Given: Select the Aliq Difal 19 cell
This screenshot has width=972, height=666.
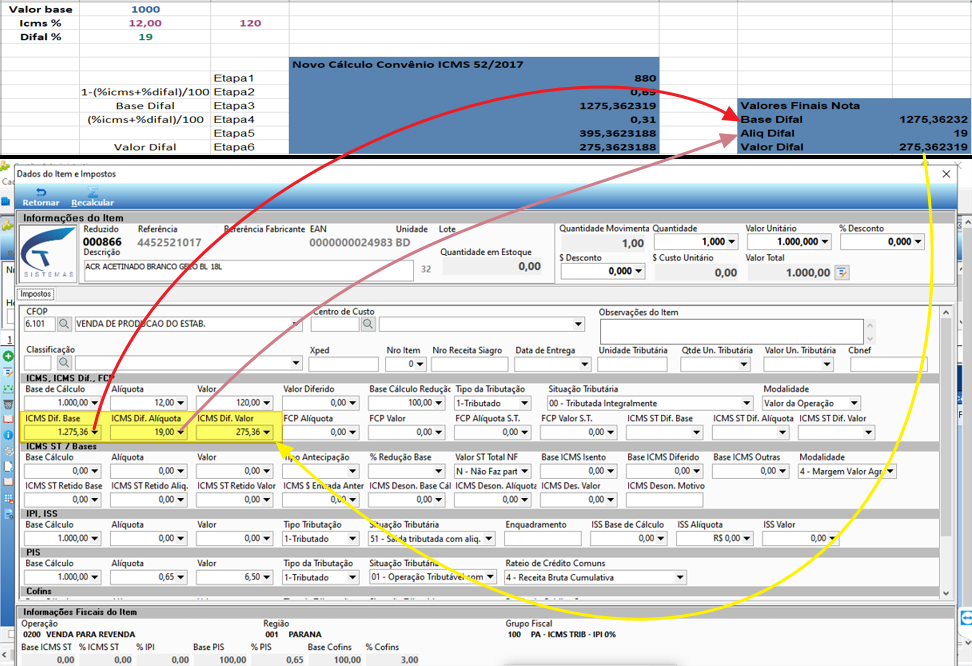Looking at the screenshot, I should point(932,133).
